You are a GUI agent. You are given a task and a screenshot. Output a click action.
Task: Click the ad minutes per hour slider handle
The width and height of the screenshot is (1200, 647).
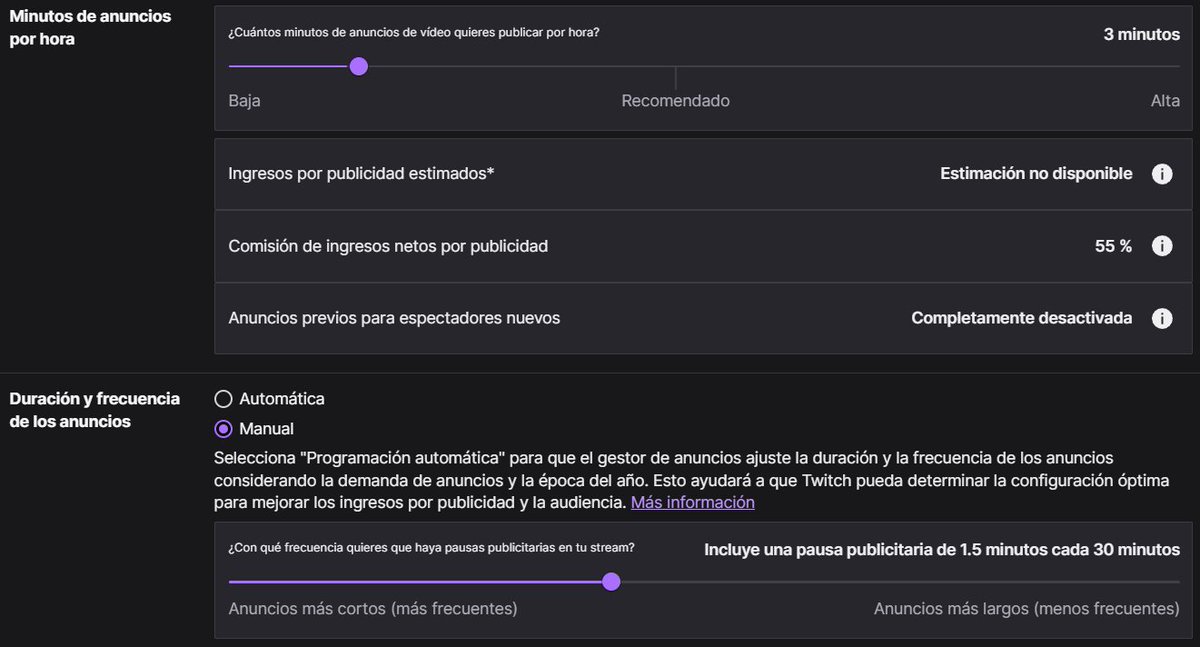click(x=359, y=67)
